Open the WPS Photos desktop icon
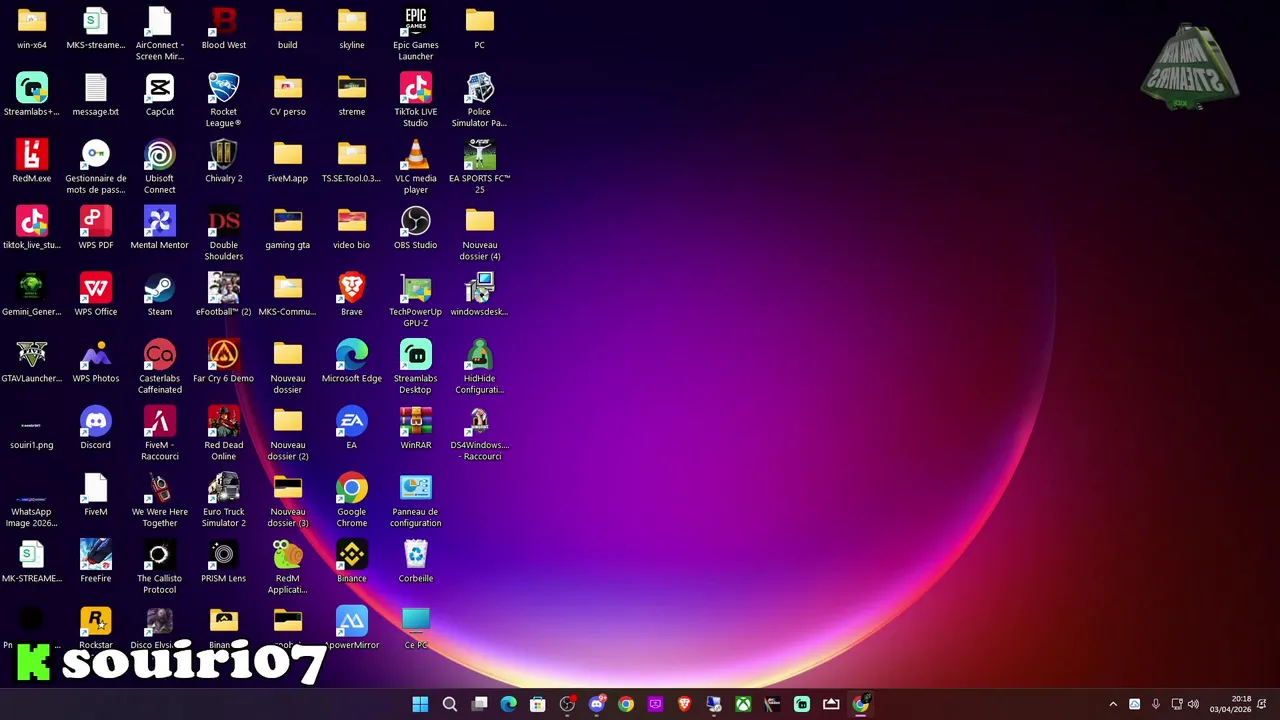This screenshot has height=720, width=1280. [96, 362]
